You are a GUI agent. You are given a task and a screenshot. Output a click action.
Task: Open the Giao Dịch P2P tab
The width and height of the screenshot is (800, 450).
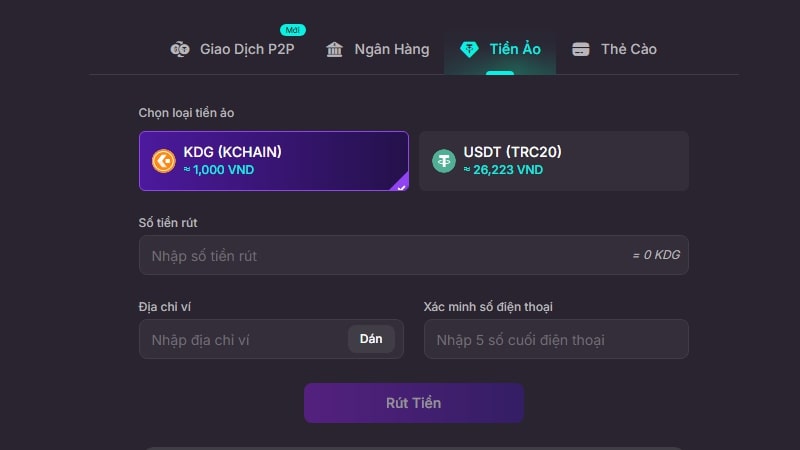(x=247, y=49)
